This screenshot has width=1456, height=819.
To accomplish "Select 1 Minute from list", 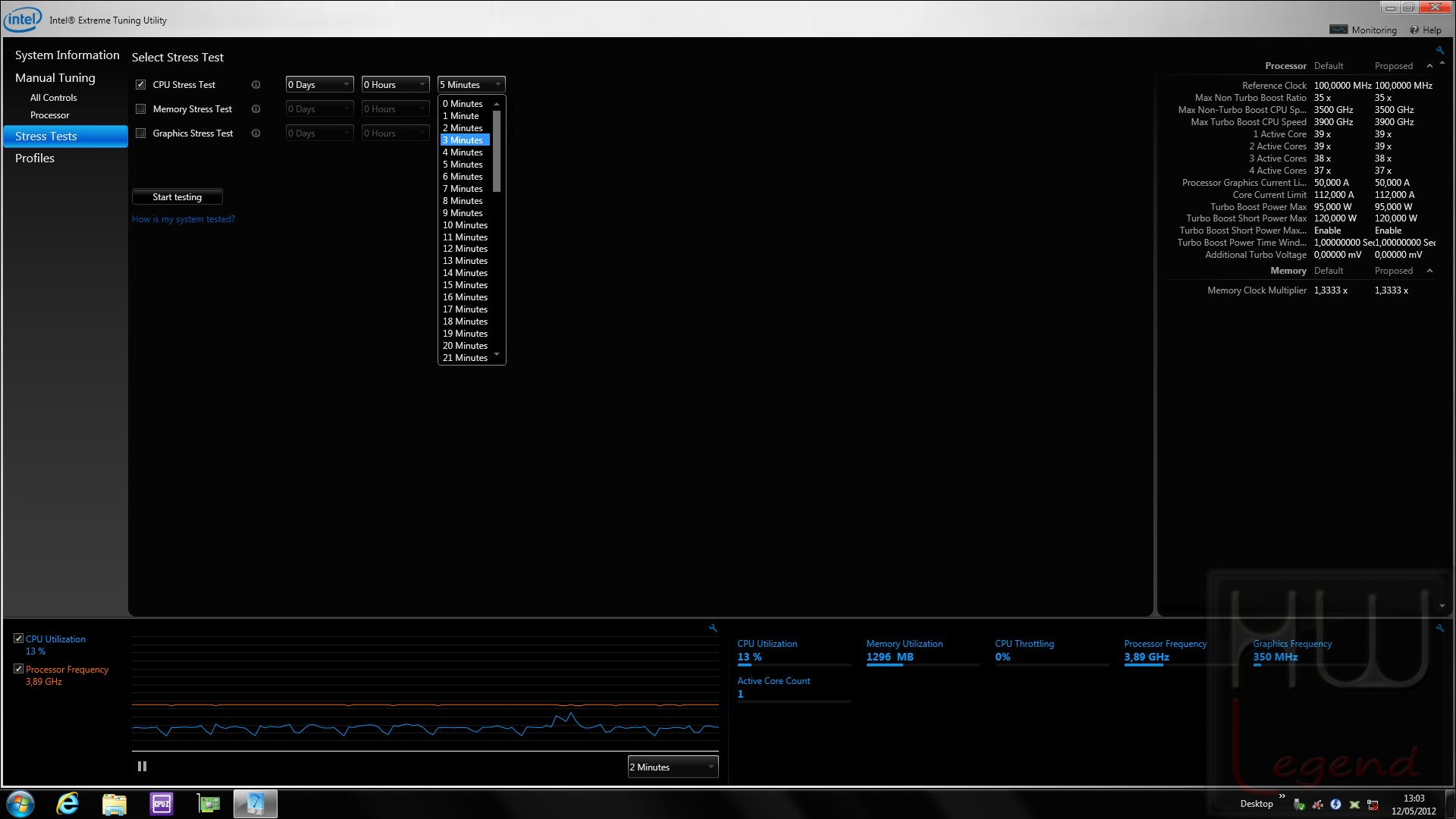I will pos(465,116).
